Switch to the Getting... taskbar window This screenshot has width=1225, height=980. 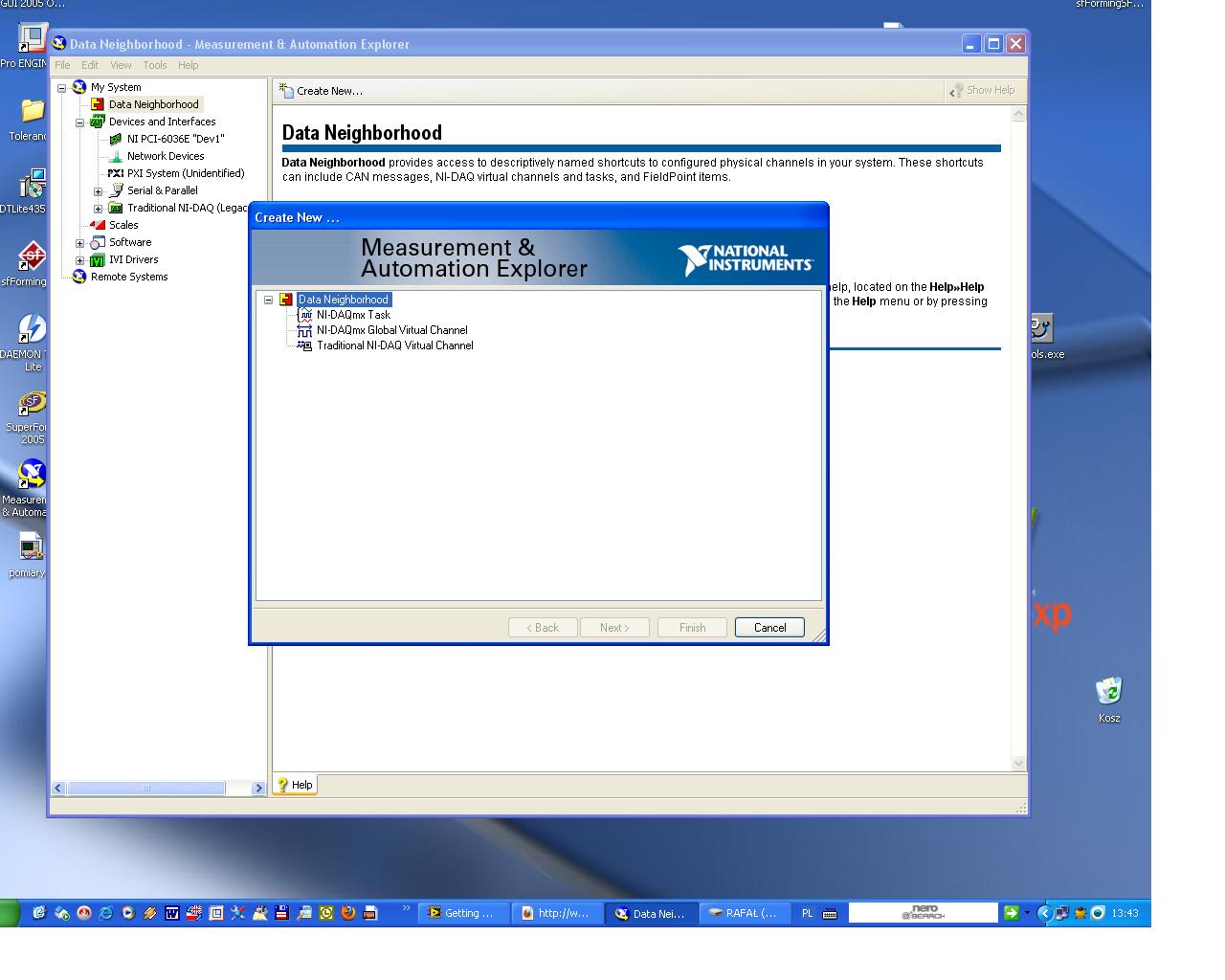462,913
